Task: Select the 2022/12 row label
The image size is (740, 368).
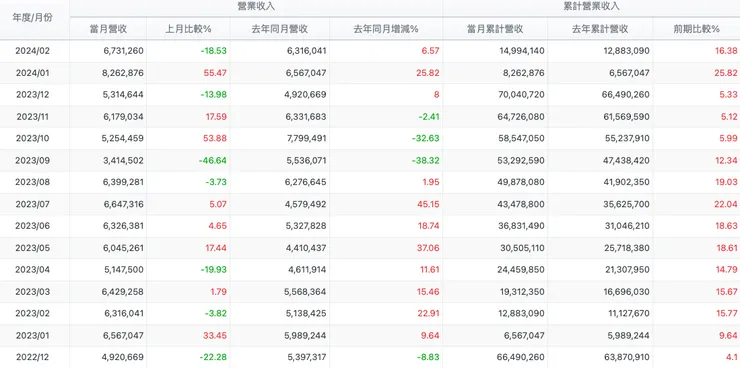Action: [33, 357]
